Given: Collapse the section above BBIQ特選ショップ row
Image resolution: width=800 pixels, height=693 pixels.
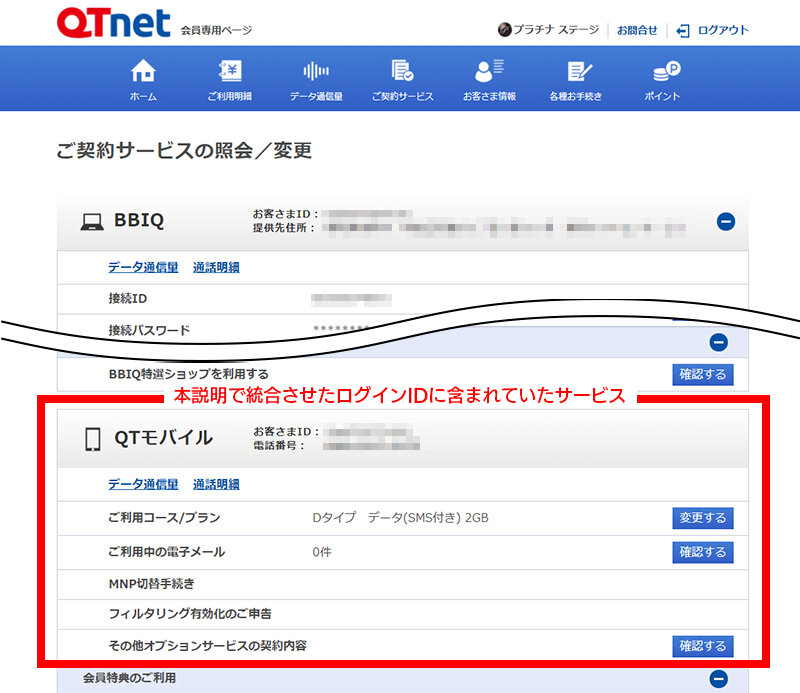Looking at the screenshot, I should point(718,342).
